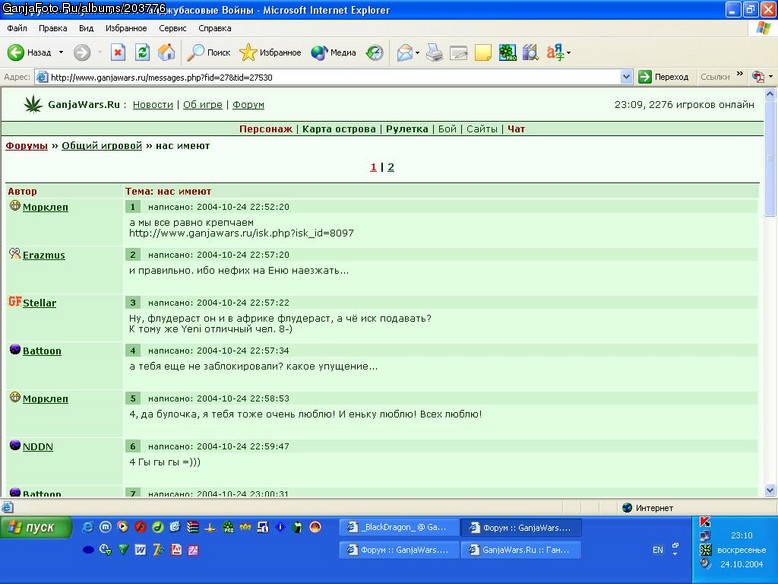Viewport: 778px width, 584px height.
Task: Launch Word from quick launch W icon
Action: tap(140, 550)
